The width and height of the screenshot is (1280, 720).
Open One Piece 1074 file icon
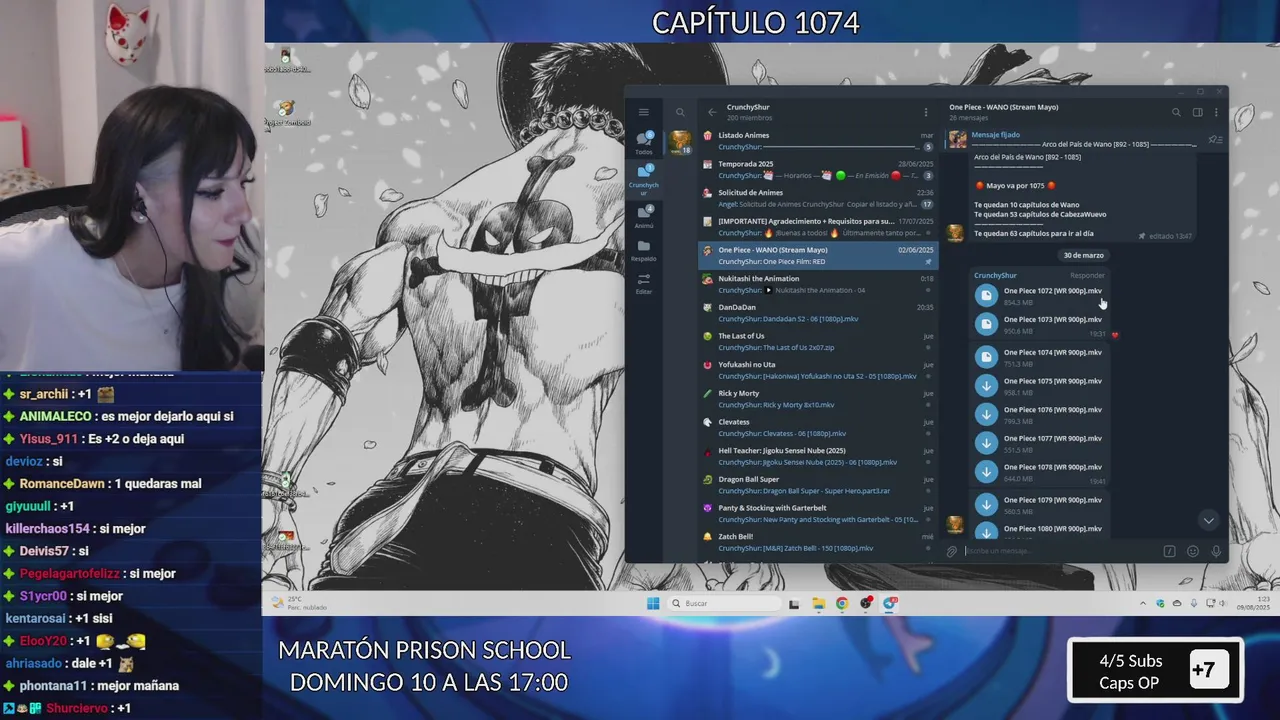pos(987,357)
